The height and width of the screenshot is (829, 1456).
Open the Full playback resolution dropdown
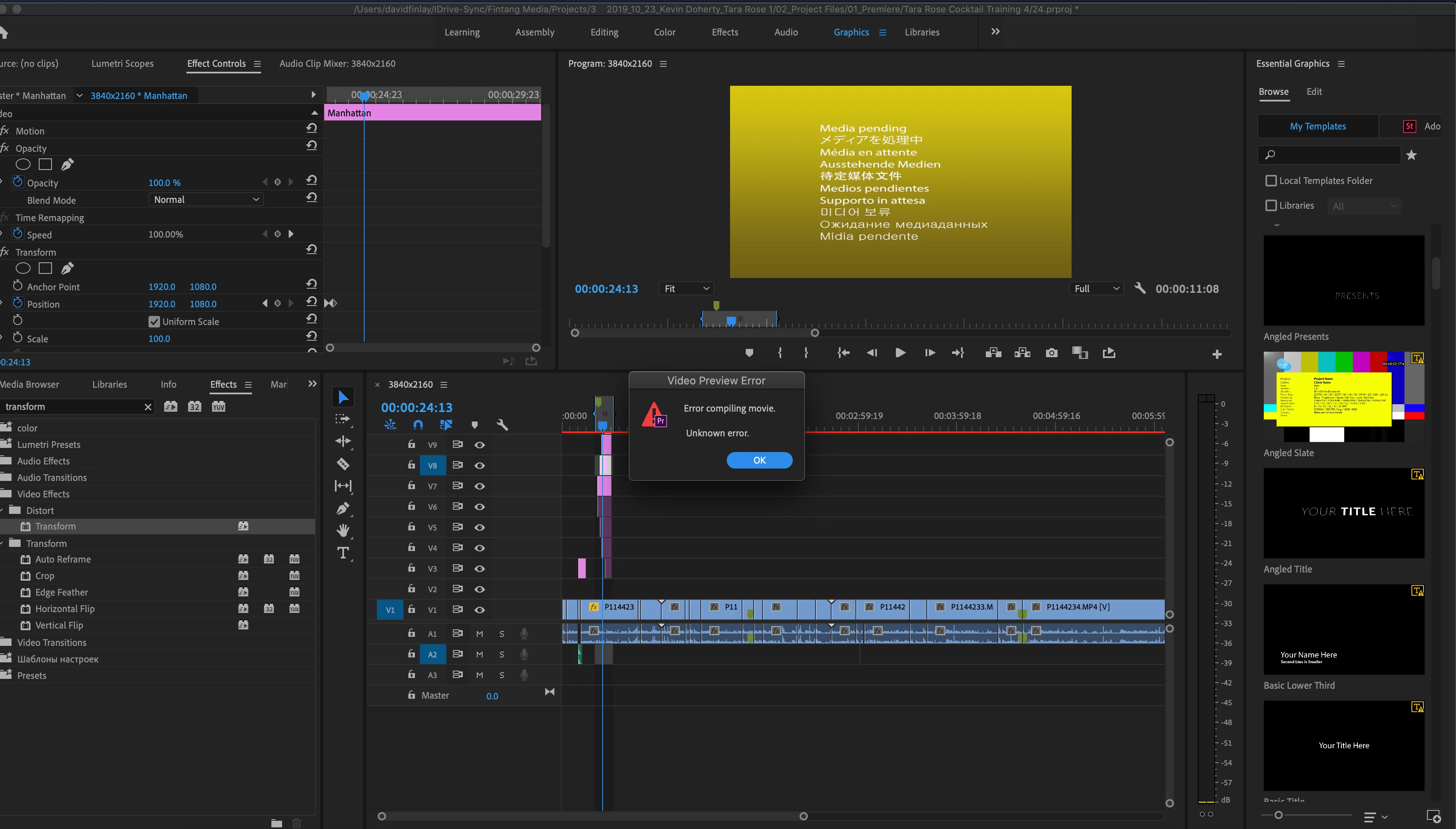(1096, 289)
